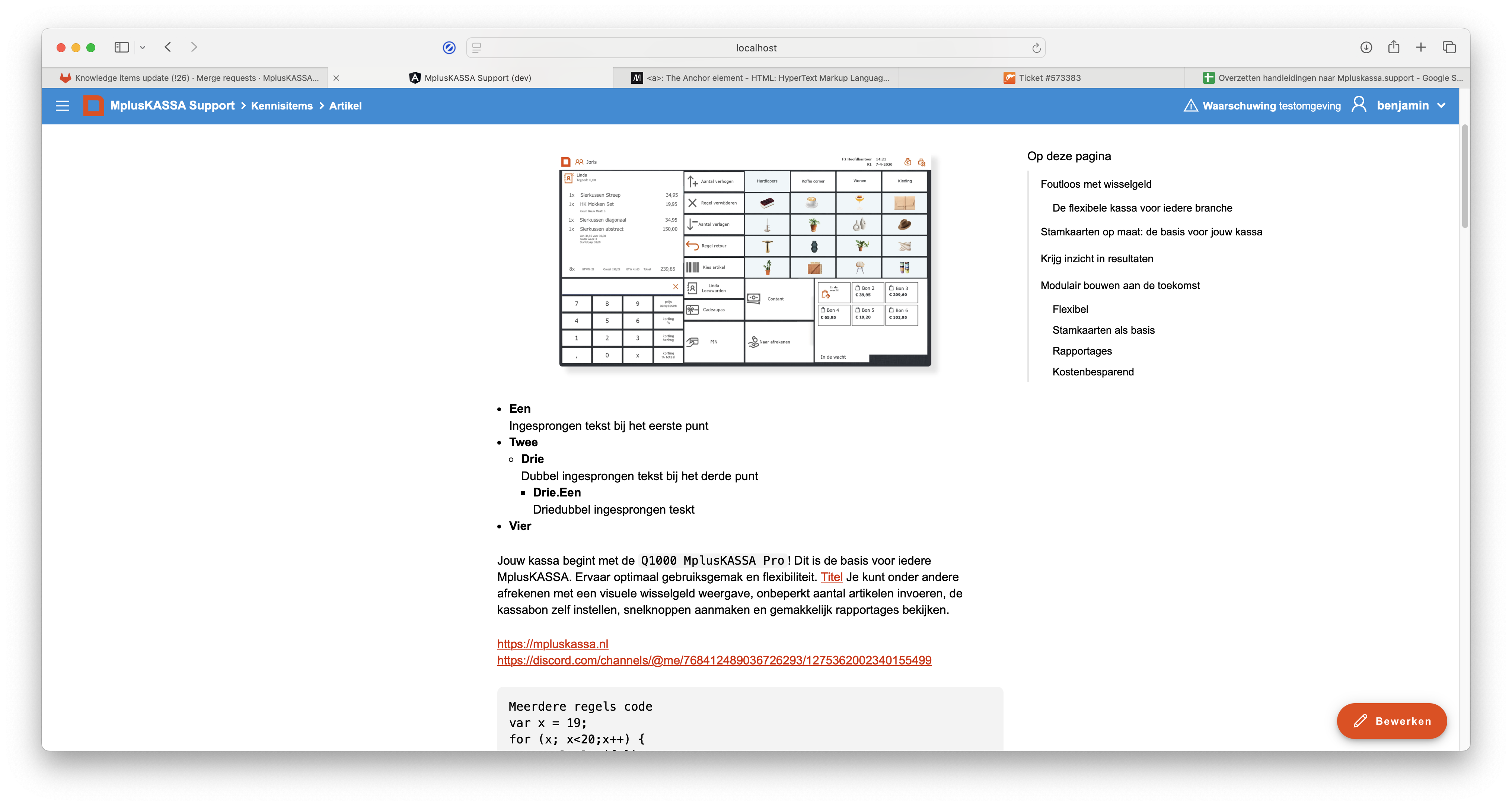Click the Safari share icon
Viewport: 1512px width, 806px height.
(x=1393, y=47)
